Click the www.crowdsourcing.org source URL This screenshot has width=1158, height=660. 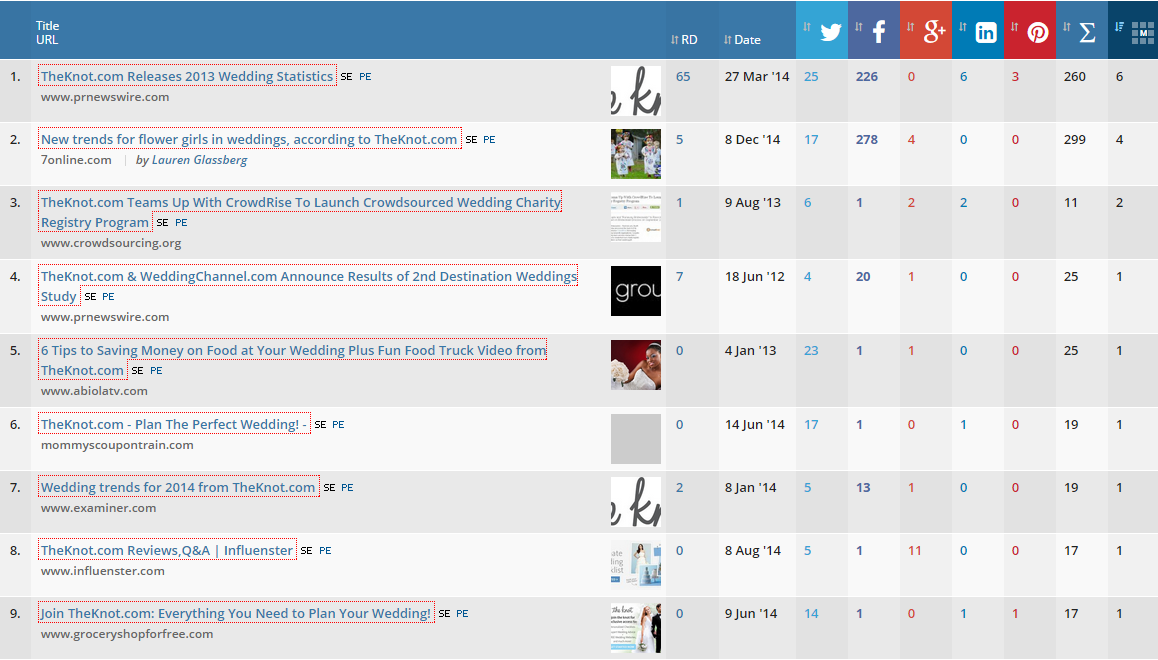point(111,243)
